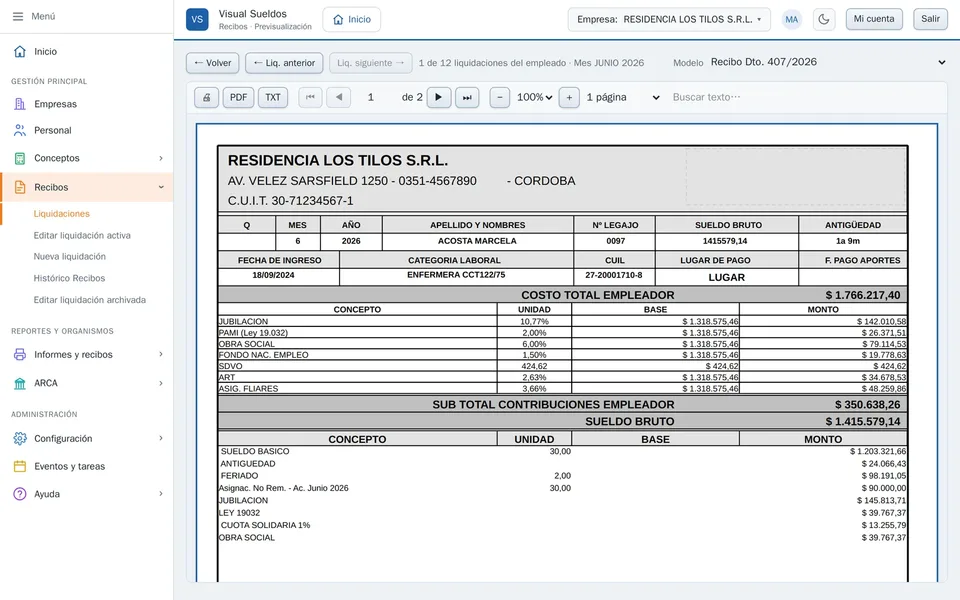Go to previous page arrow
This screenshot has height=600, width=960.
339,97
